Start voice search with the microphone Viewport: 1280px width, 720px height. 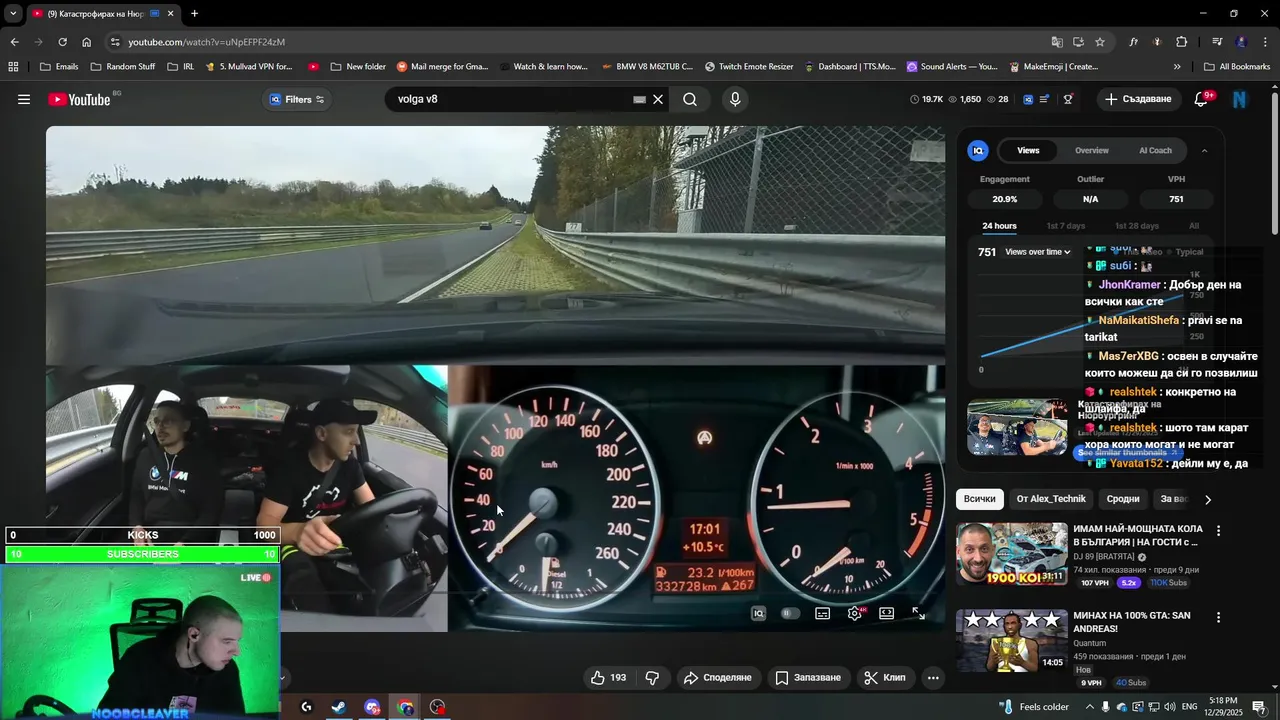(x=735, y=99)
